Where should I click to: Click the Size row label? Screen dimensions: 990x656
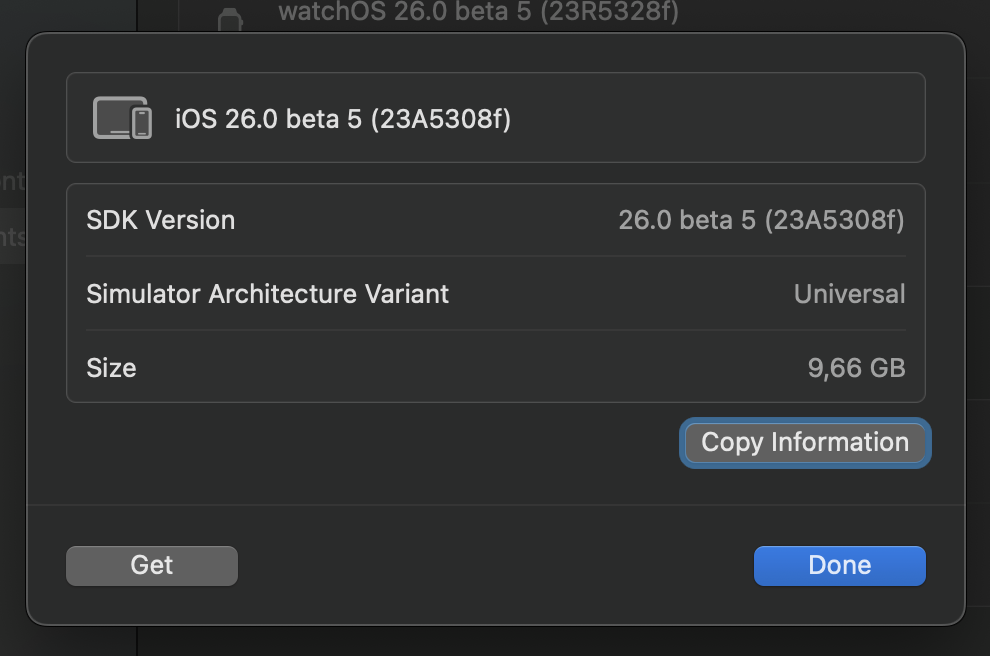click(x=111, y=368)
